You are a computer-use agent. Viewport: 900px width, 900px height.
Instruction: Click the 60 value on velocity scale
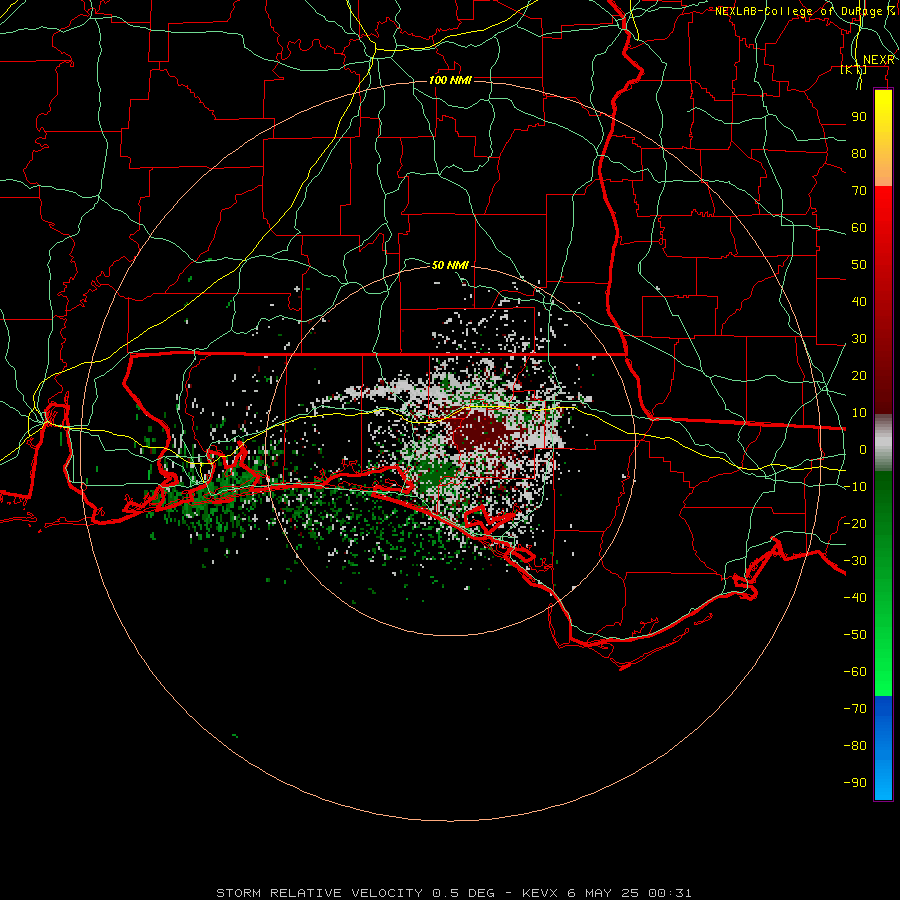tap(859, 228)
